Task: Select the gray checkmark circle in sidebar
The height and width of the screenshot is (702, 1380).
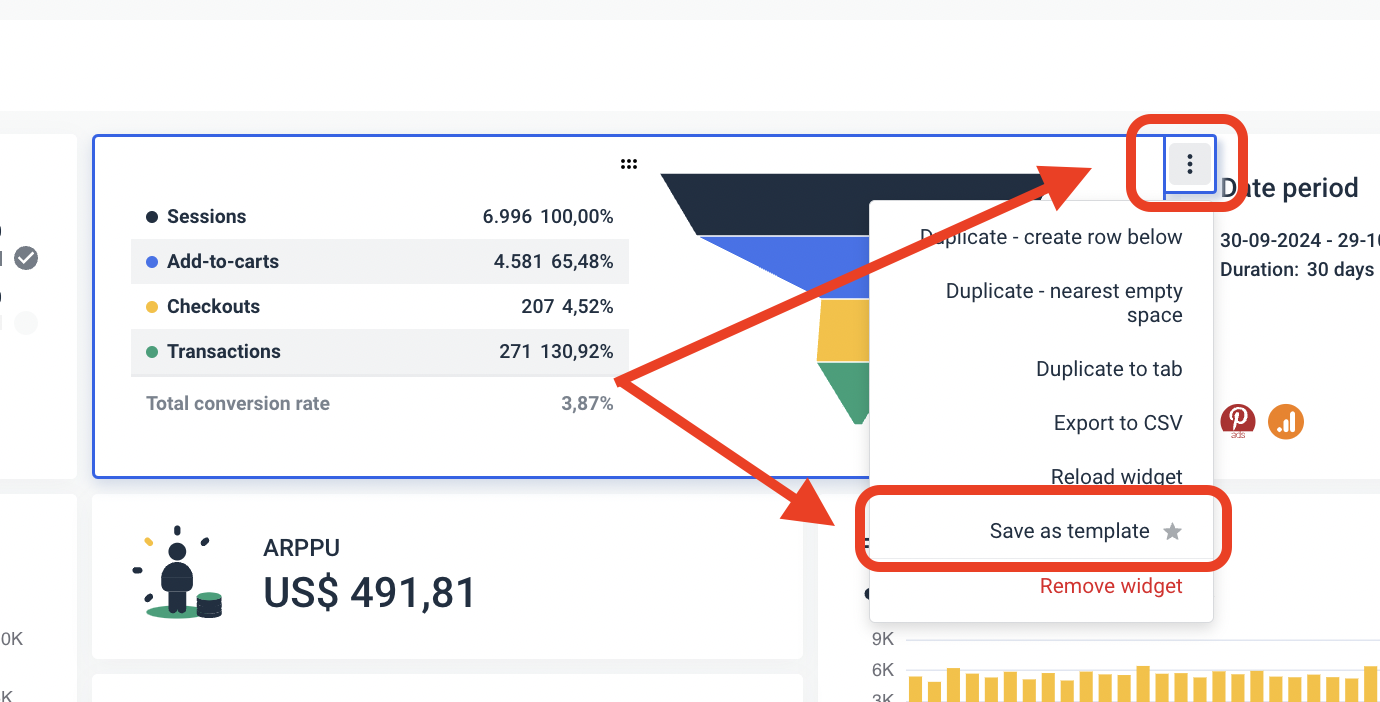Action: pos(26,258)
